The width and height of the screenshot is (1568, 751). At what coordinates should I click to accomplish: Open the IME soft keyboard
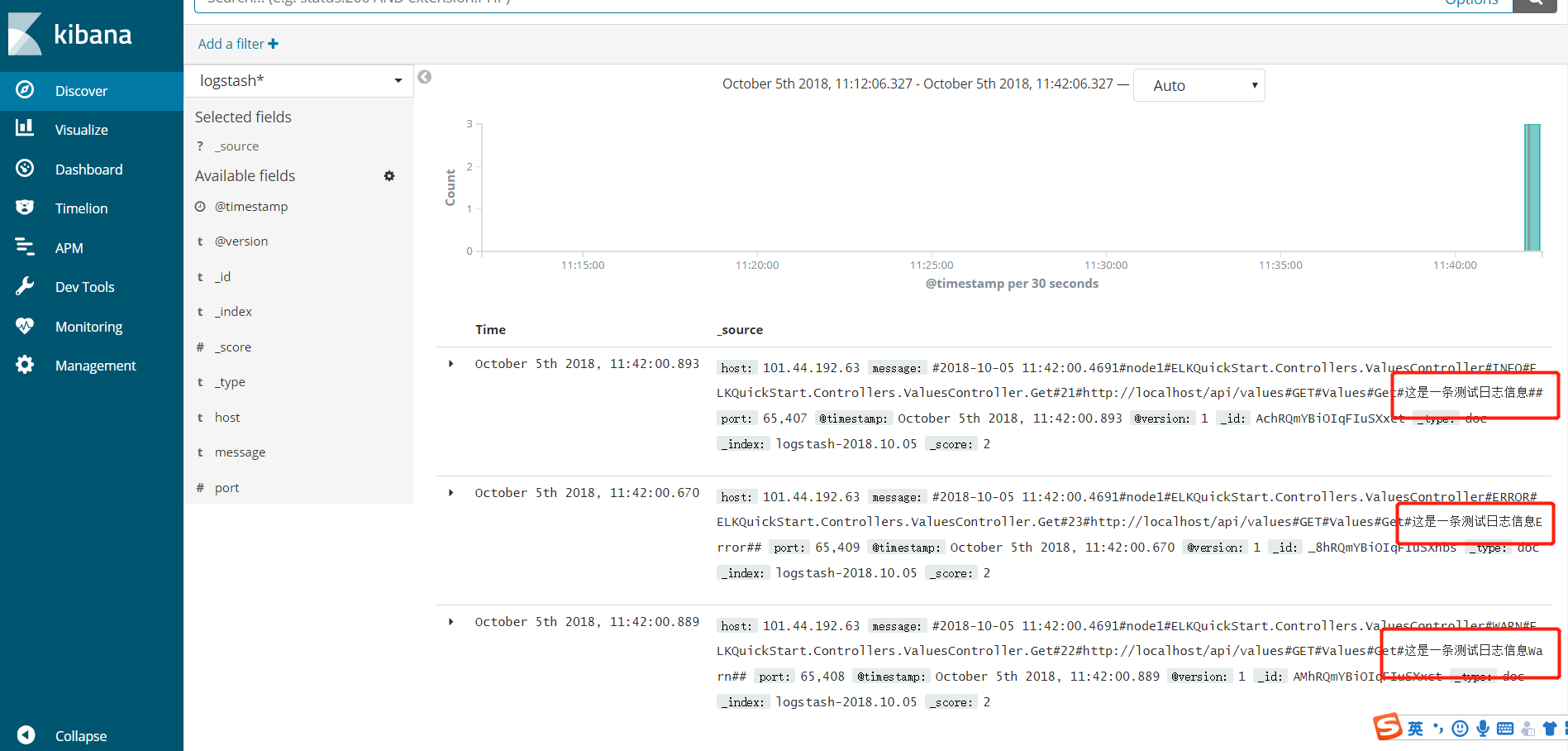coord(1505,729)
